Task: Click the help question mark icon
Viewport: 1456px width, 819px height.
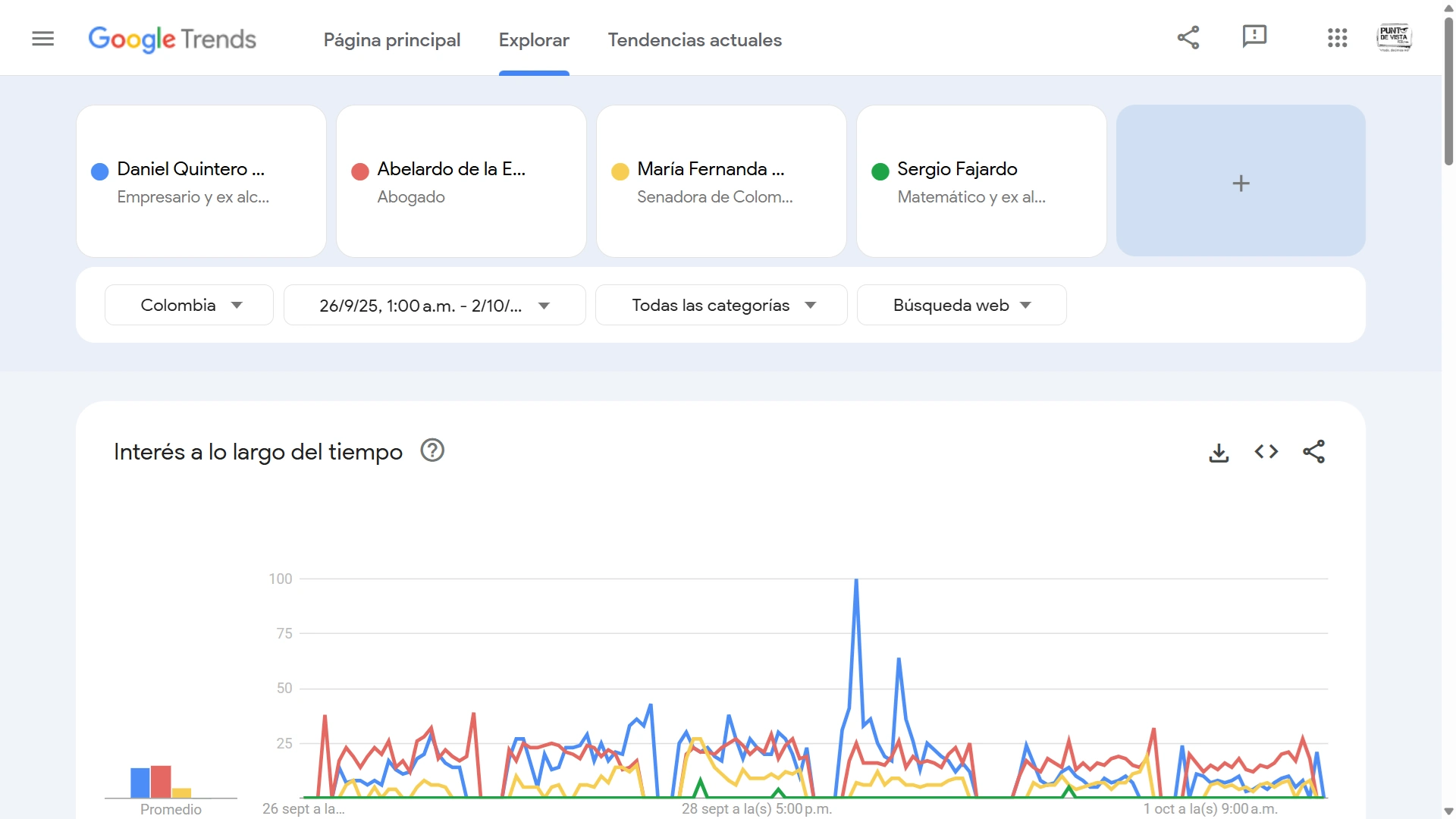Action: (432, 450)
